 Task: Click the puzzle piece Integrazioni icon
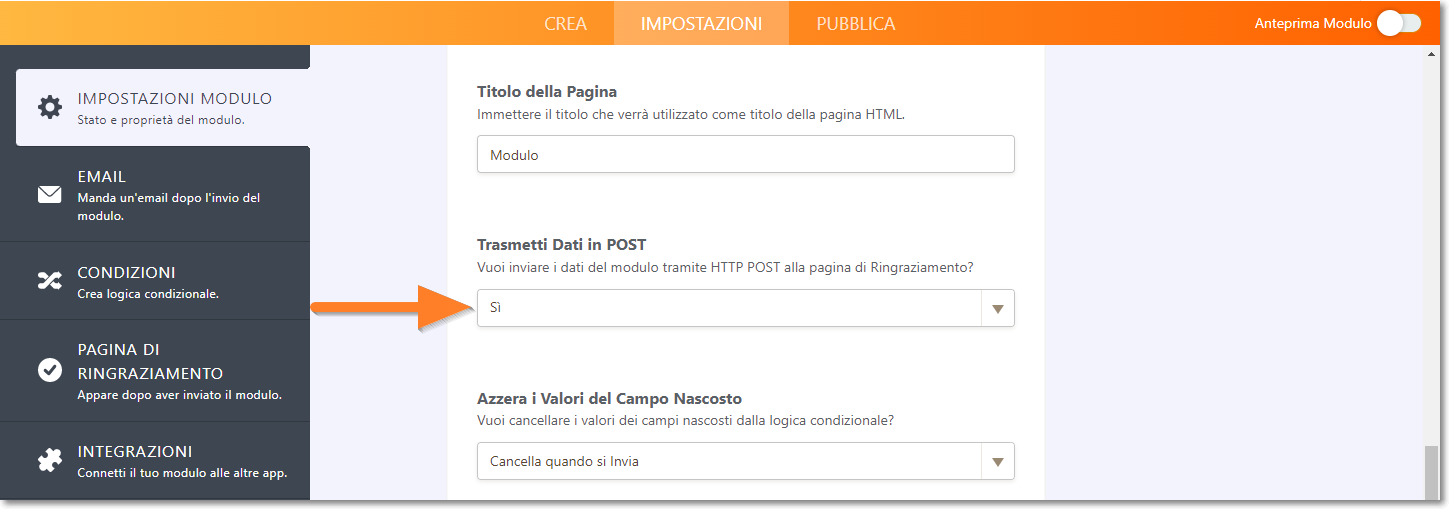click(x=49, y=460)
